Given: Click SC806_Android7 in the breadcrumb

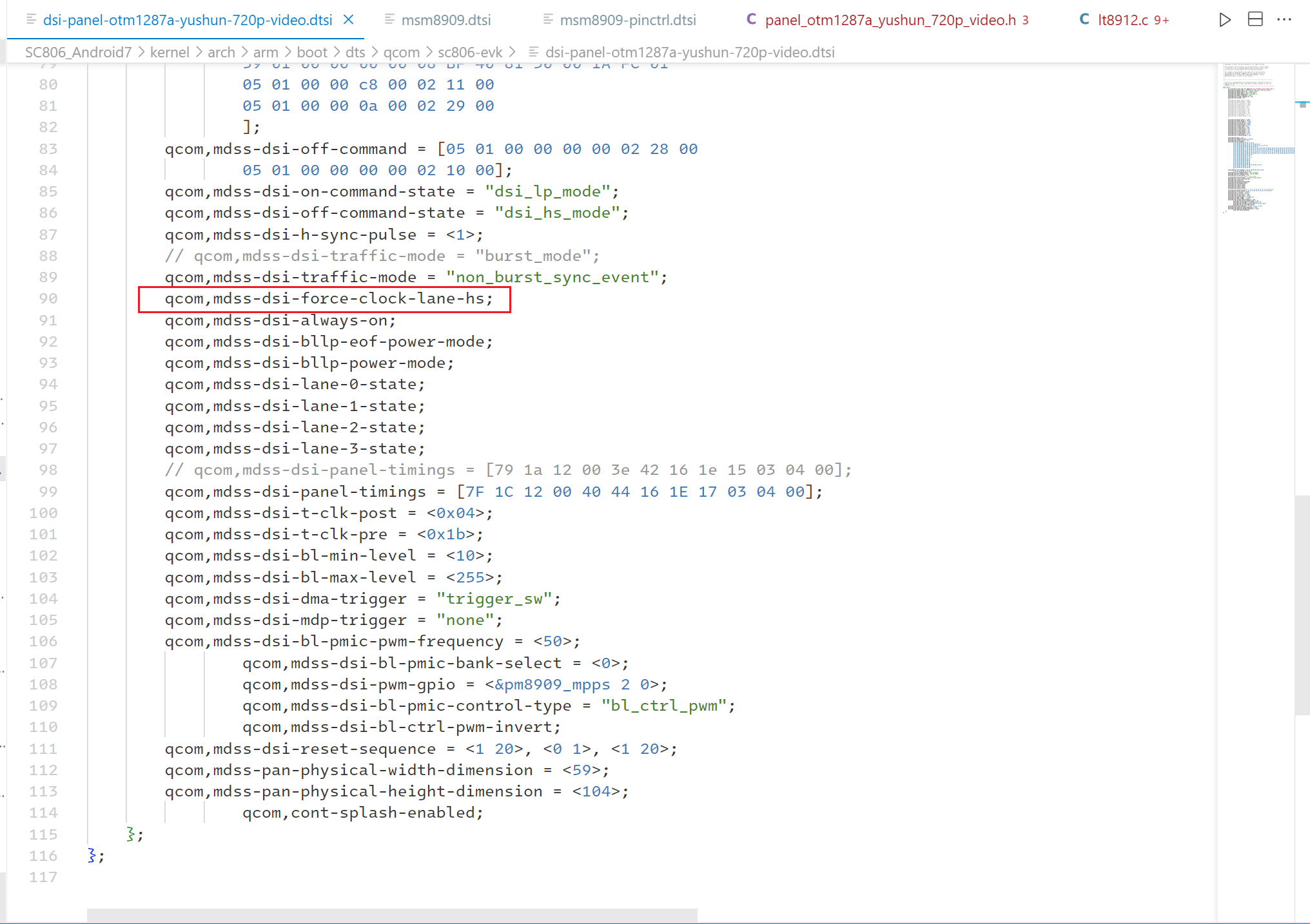Looking at the screenshot, I should point(78,52).
